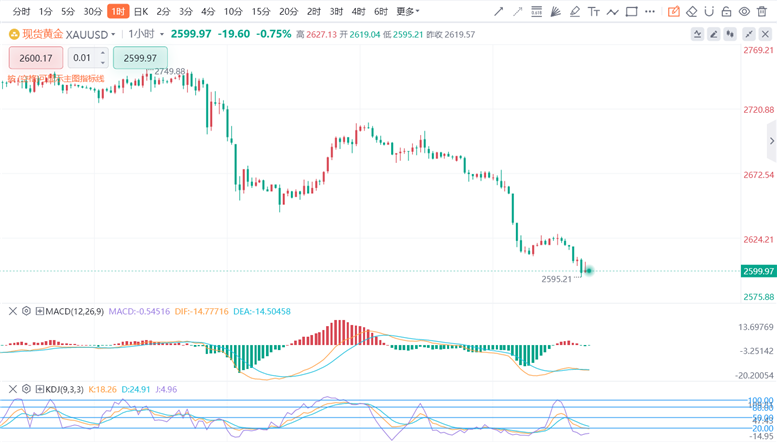Switch to 6时 timeframe

coord(381,11)
